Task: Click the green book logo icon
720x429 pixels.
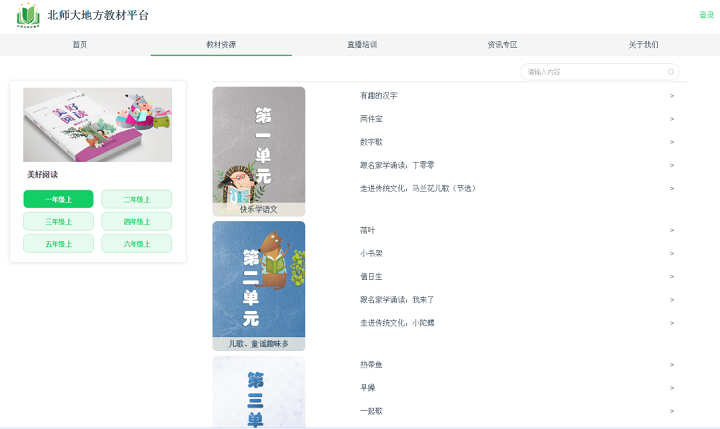Action: [28, 15]
